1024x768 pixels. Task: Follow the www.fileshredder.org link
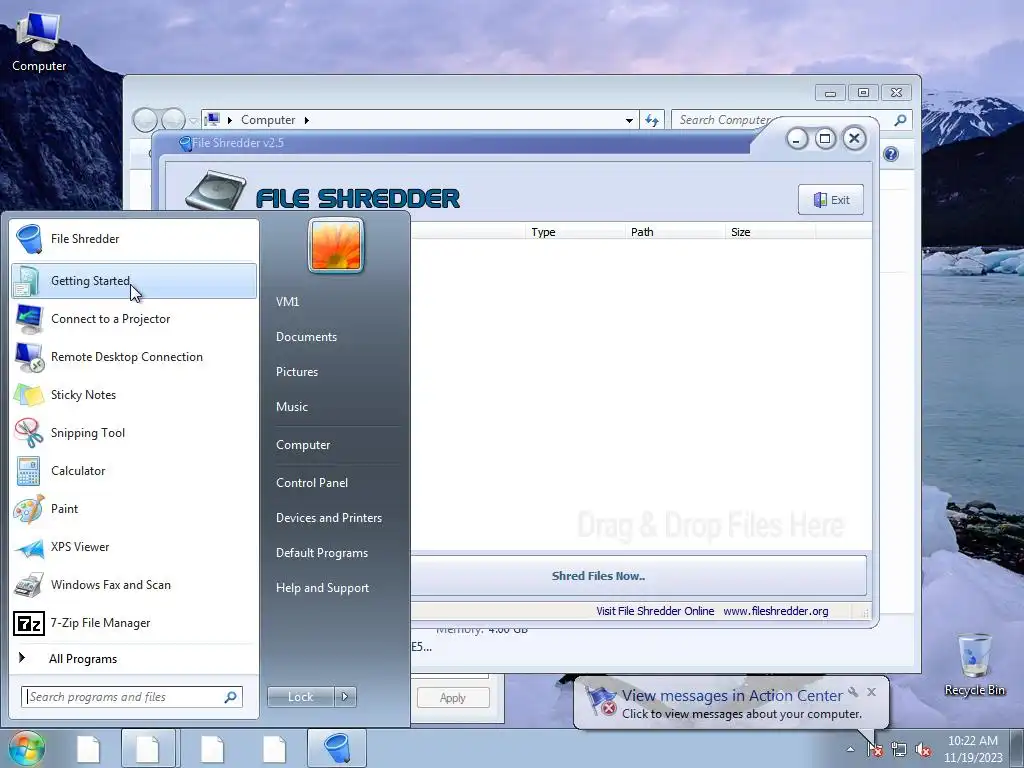click(775, 611)
